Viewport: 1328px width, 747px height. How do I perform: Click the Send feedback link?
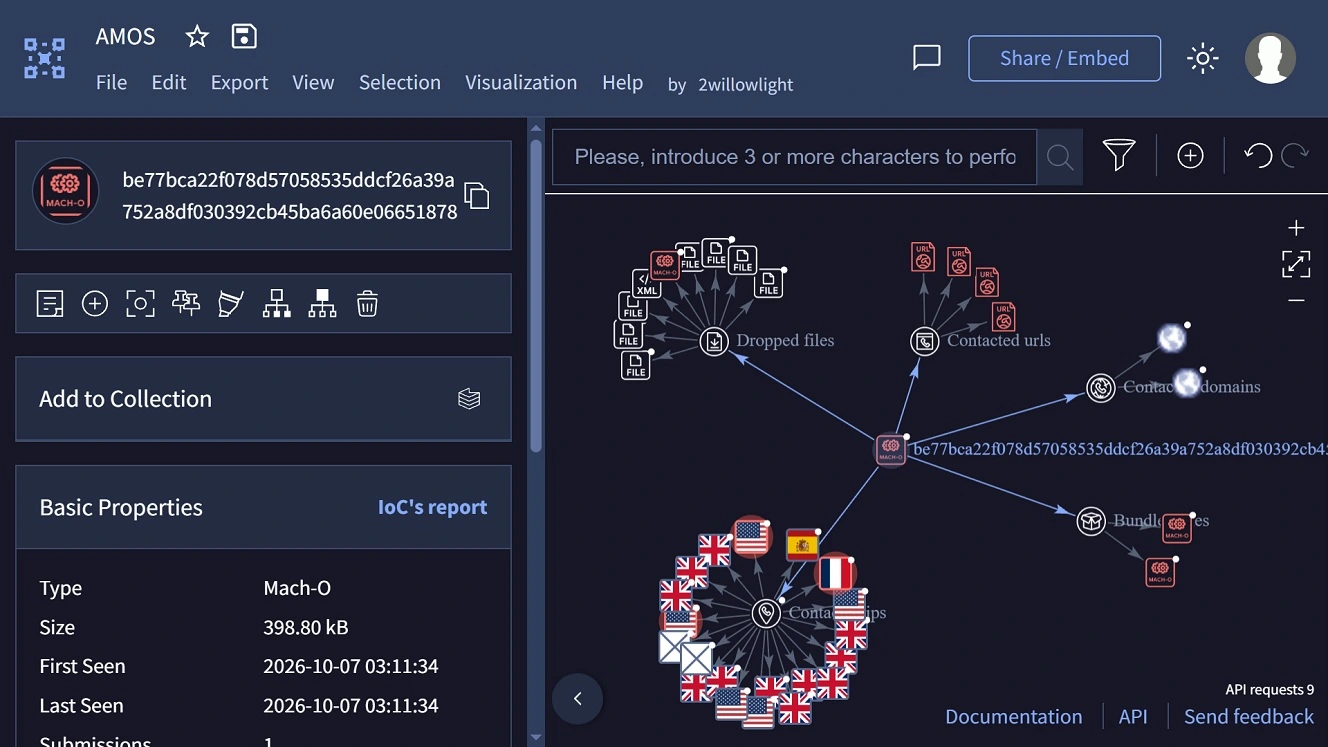coord(1249,717)
